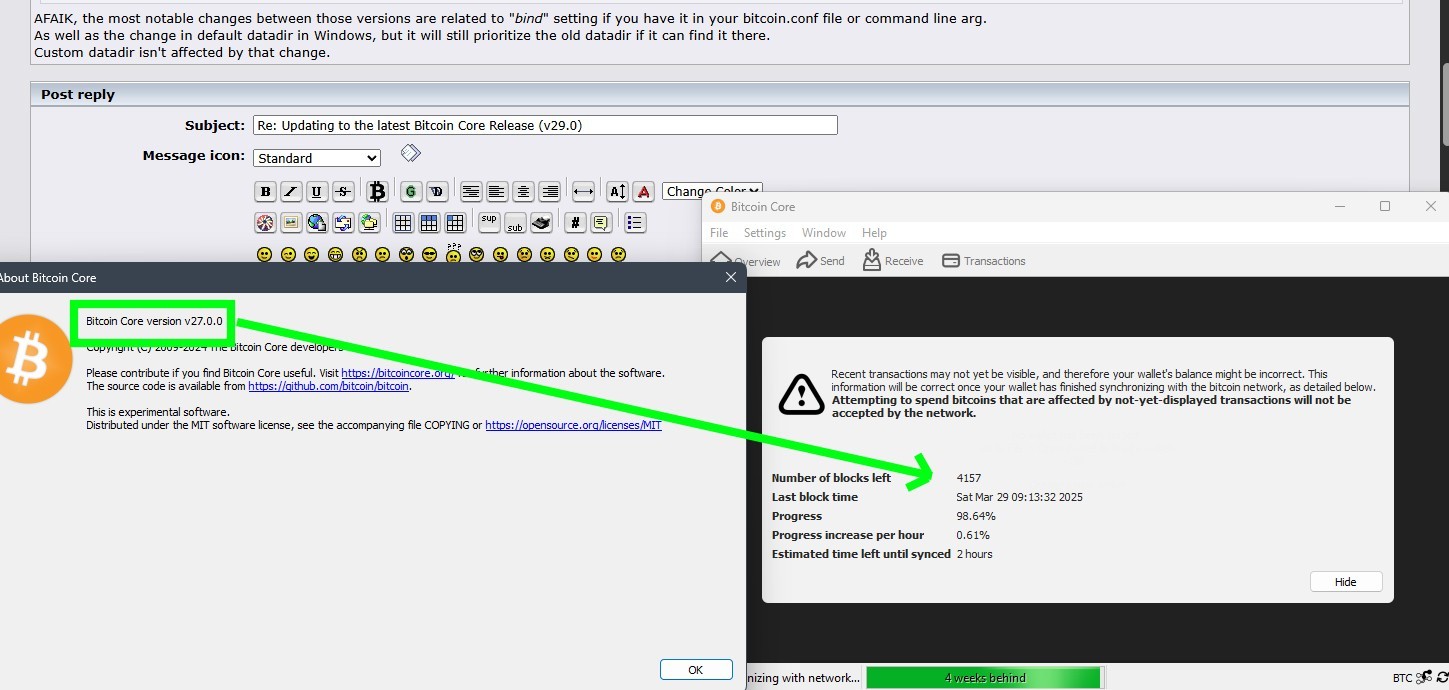Insert quote with speech bubble icon
The image size is (1449, 690).
point(601,223)
